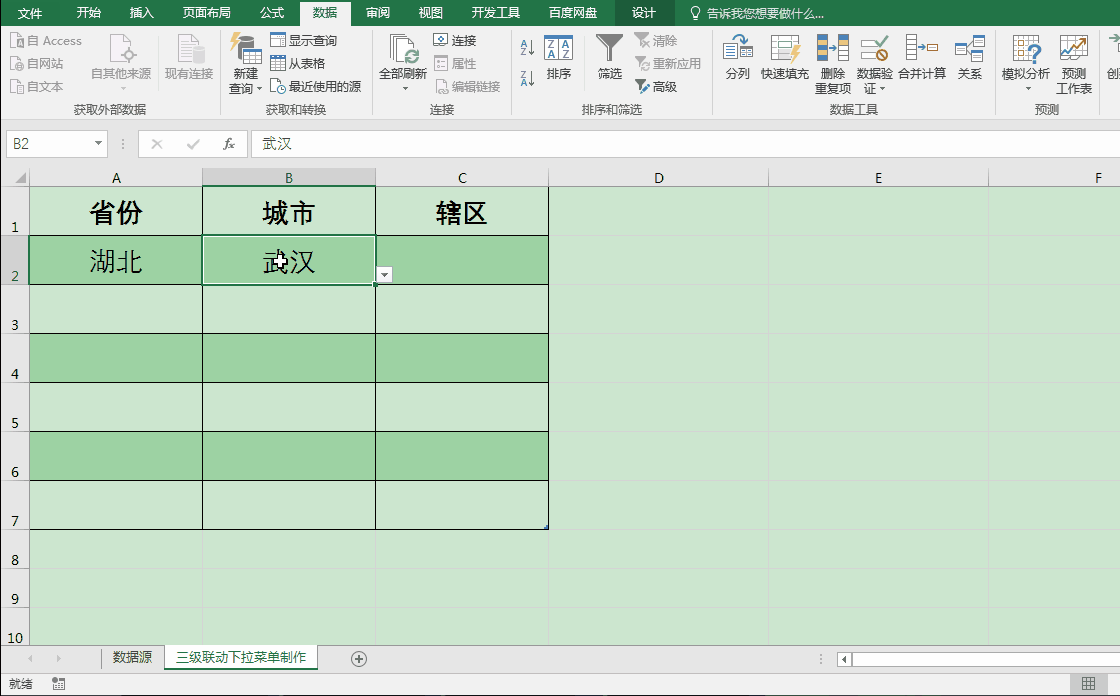
Task: Click the formula bar showing 武汉
Action: (686, 144)
